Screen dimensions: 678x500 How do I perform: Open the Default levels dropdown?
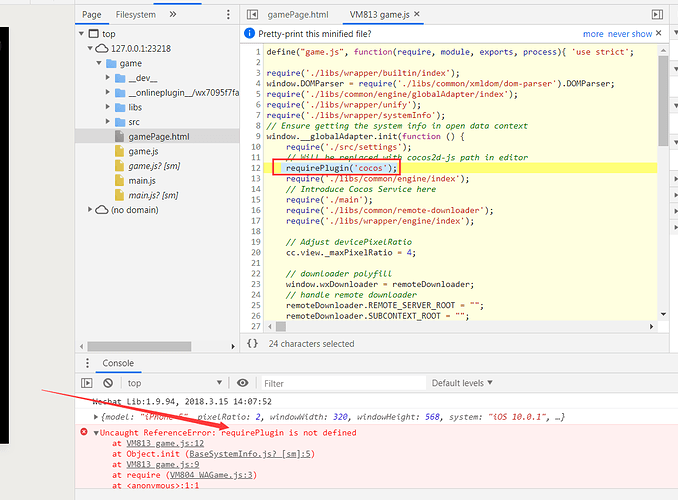462,383
